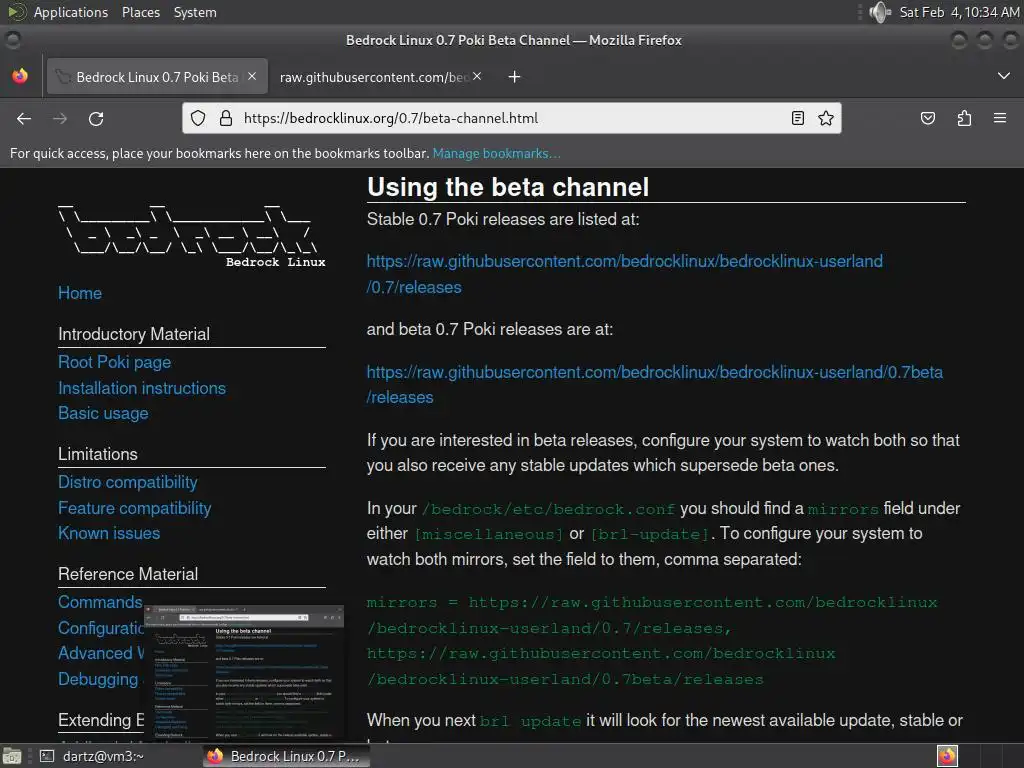Open a new tab with plus button

click(514, 77)
